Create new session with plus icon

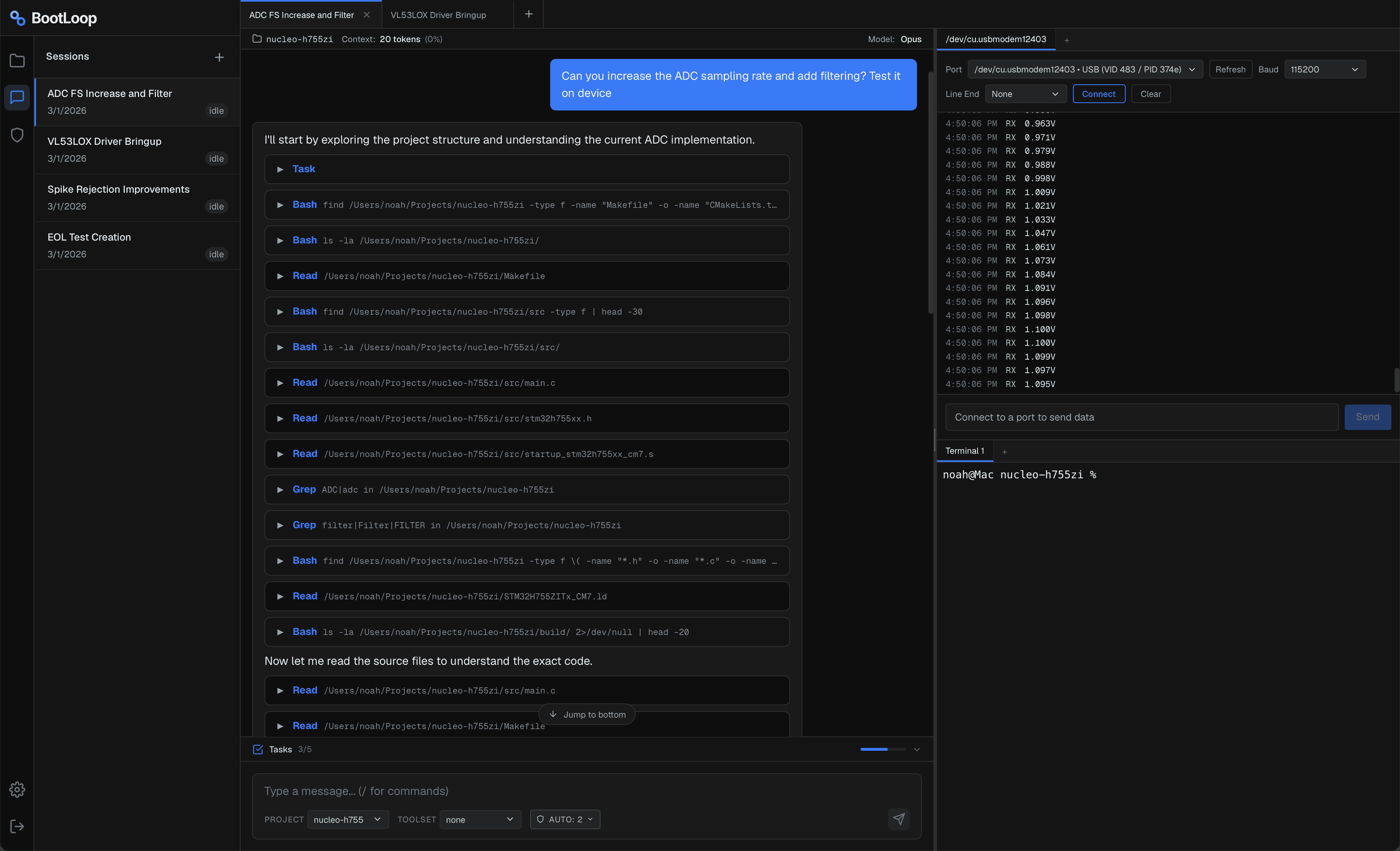pyautogui.click(x=219, y=57)
